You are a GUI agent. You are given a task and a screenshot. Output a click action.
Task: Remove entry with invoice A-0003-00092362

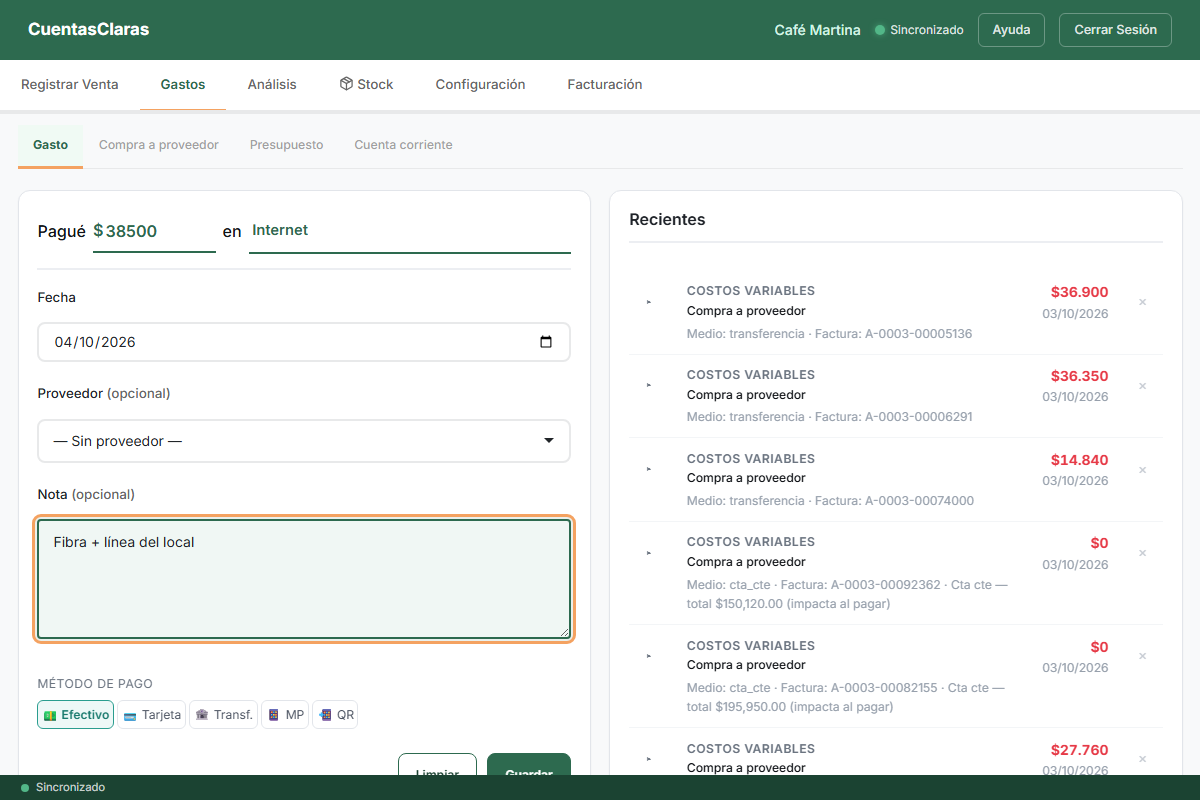click(1142, 553)
